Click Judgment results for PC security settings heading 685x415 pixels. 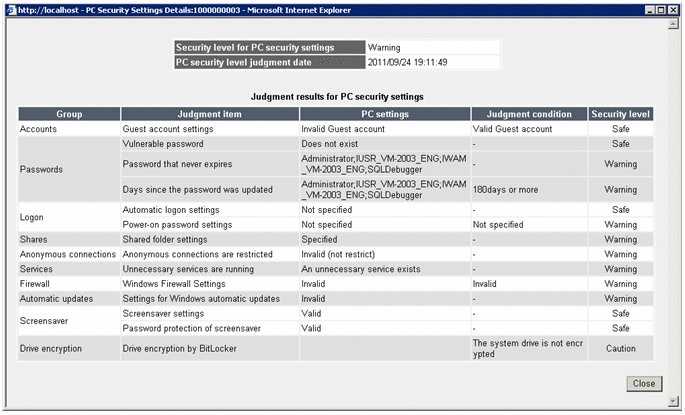pyautogui.click(x=337, y=97)
